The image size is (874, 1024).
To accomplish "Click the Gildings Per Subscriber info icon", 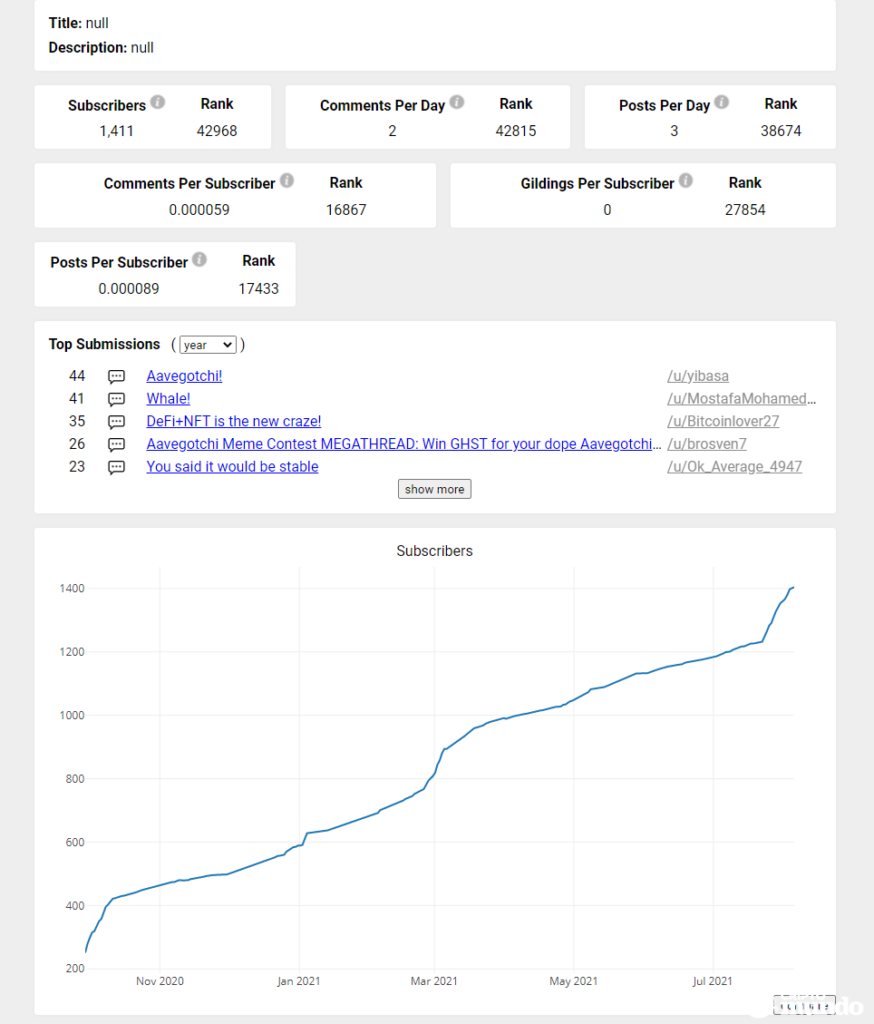I will 686,182.
